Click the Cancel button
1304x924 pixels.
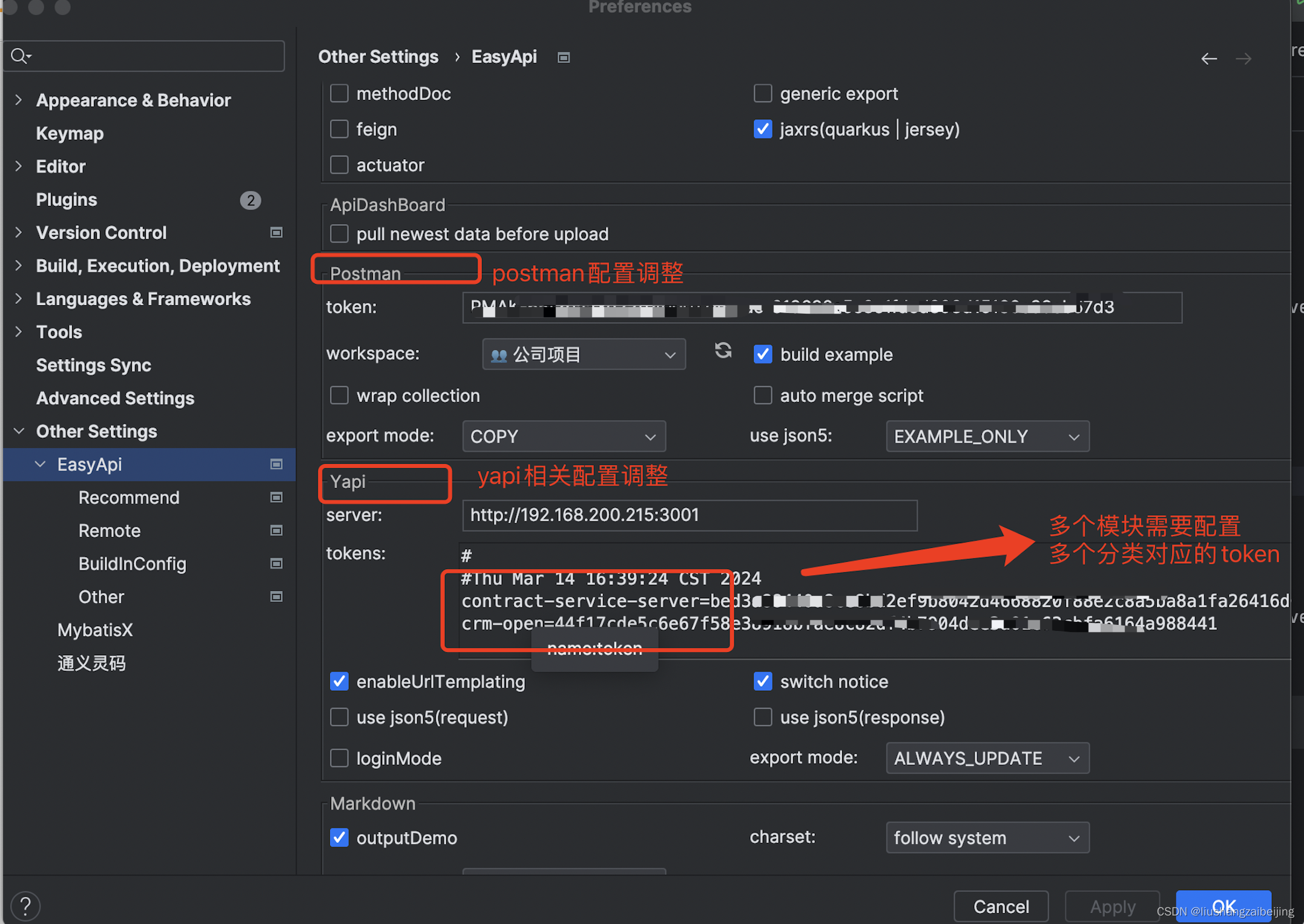click(x=1001, y=906)
